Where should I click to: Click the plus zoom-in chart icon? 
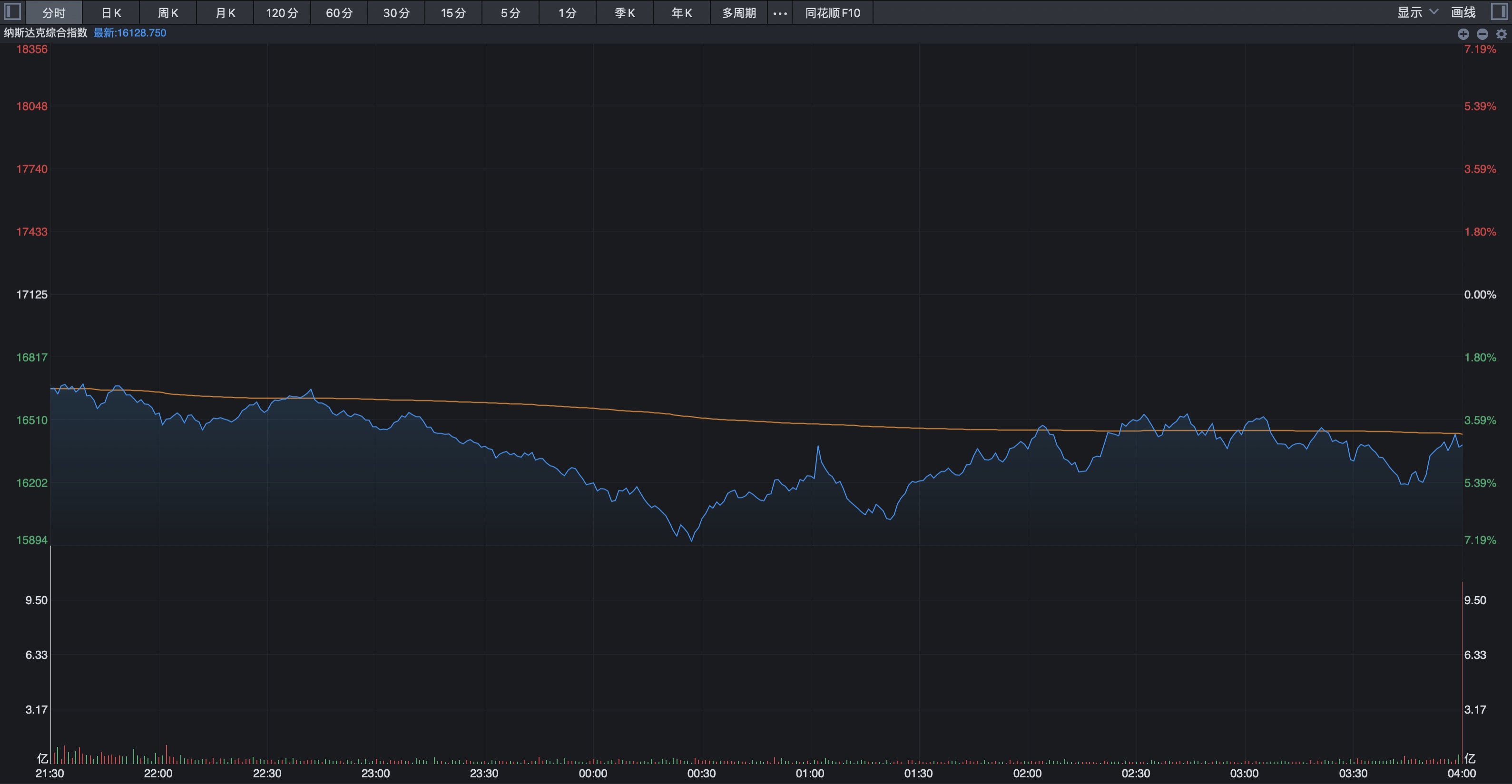(1463, 34)
